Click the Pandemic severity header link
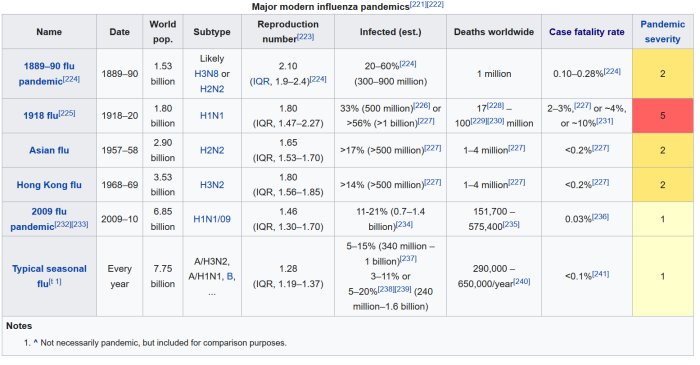 click(662, 32)
